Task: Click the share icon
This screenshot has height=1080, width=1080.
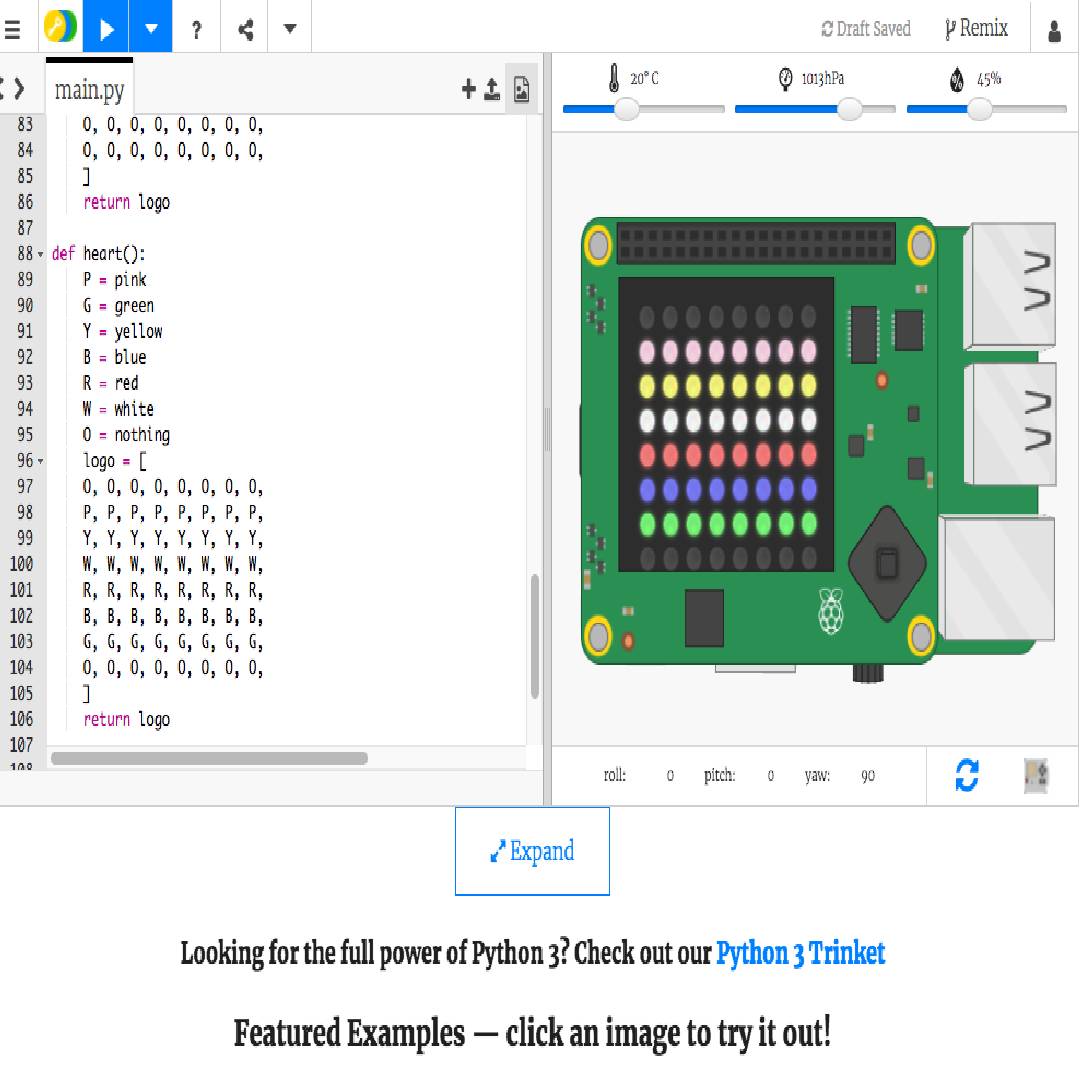Action: pyautogui.click(x=245, y=29)
